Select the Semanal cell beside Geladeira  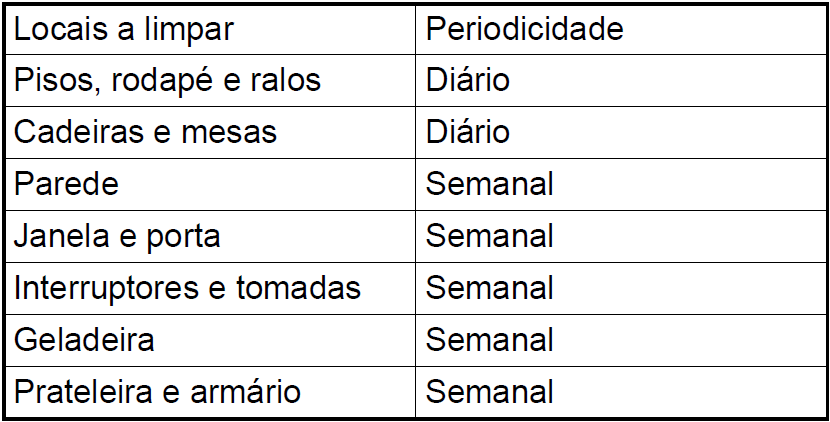click(489, 340)
